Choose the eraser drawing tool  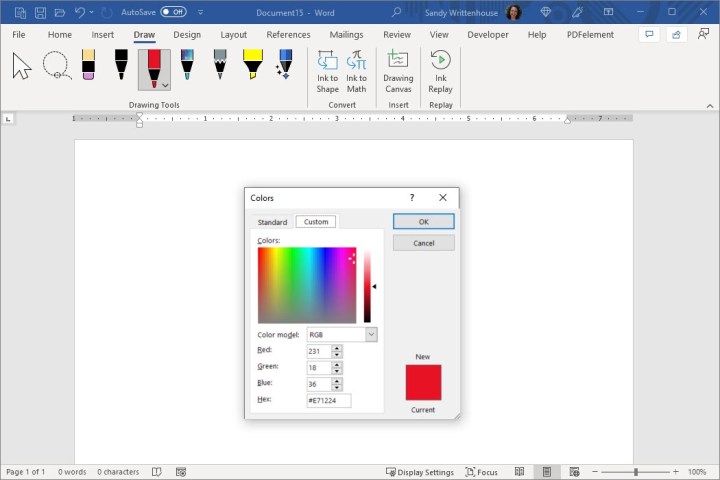[x=88, y=66]
